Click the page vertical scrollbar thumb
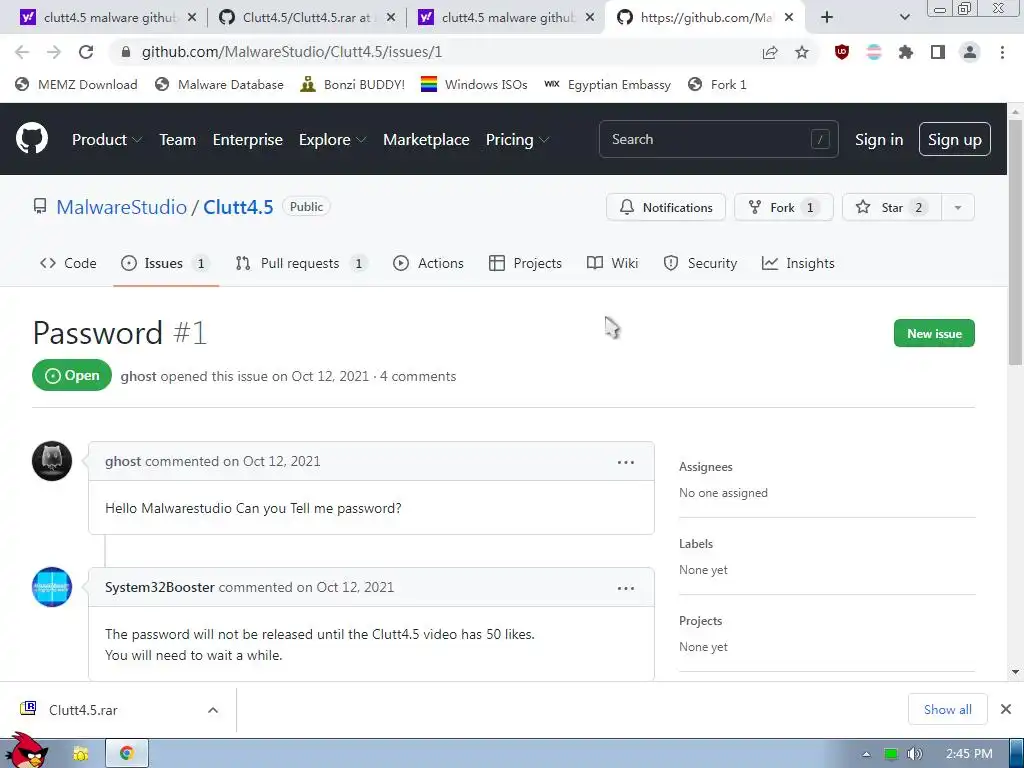 (x=1015, y=243)
